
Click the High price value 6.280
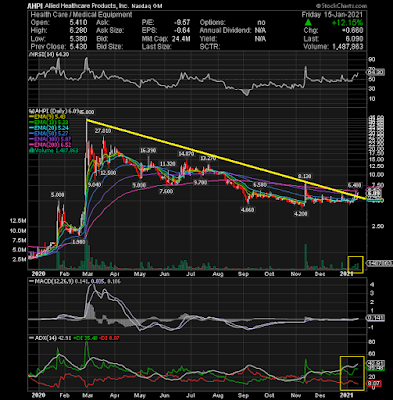coord(79,31)
